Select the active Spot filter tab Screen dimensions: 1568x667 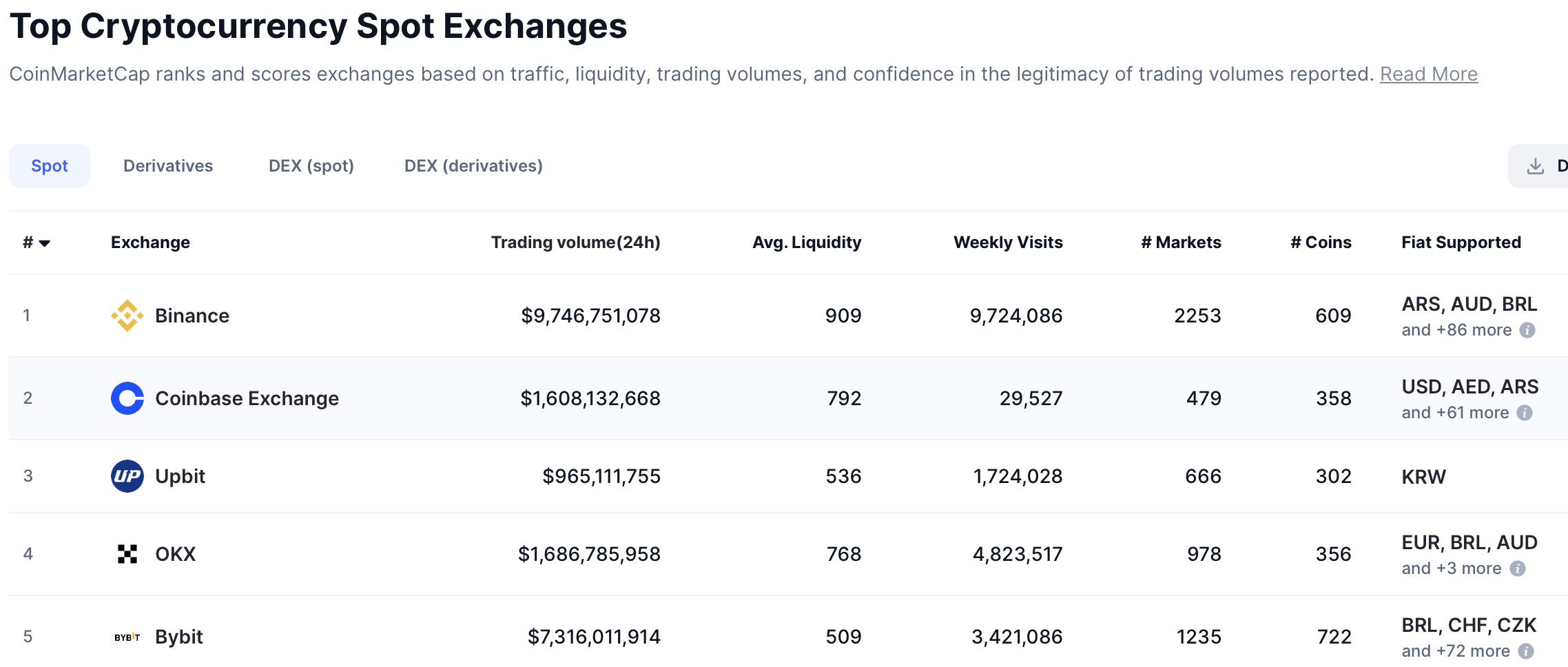pyautogui.click(x=49, y=165)
